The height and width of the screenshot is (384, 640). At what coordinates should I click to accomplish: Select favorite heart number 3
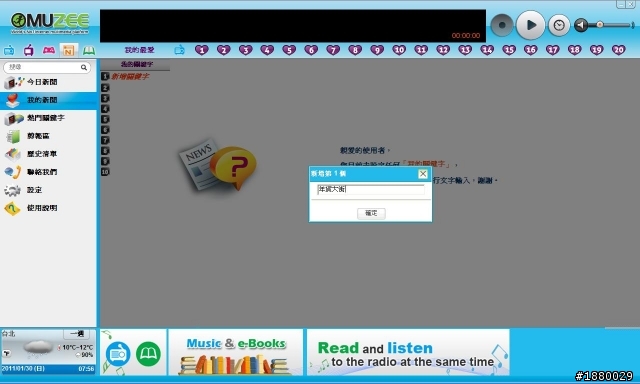coord(245,50)
